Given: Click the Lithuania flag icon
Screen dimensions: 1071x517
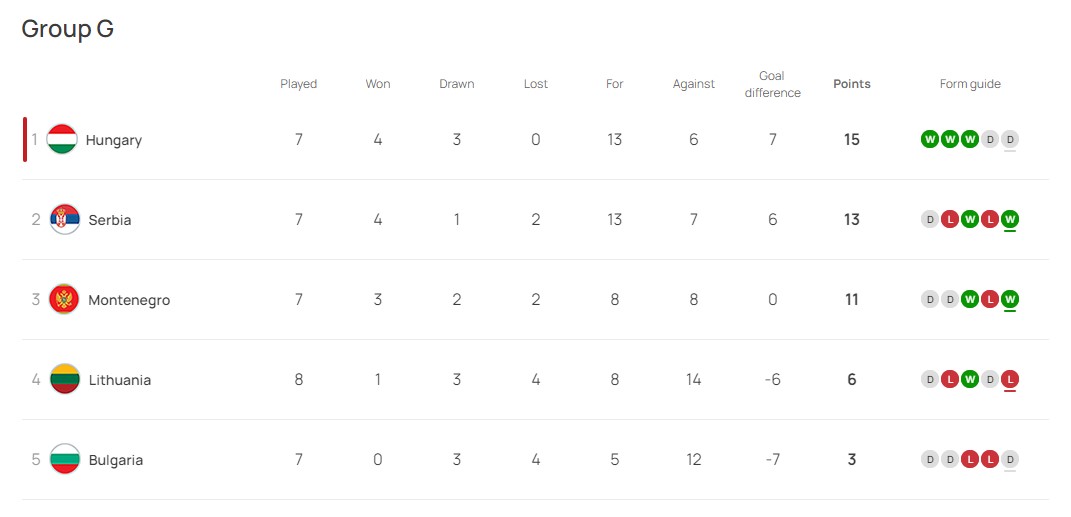Looking at the screenshot, I should click(x=65, y=379).
